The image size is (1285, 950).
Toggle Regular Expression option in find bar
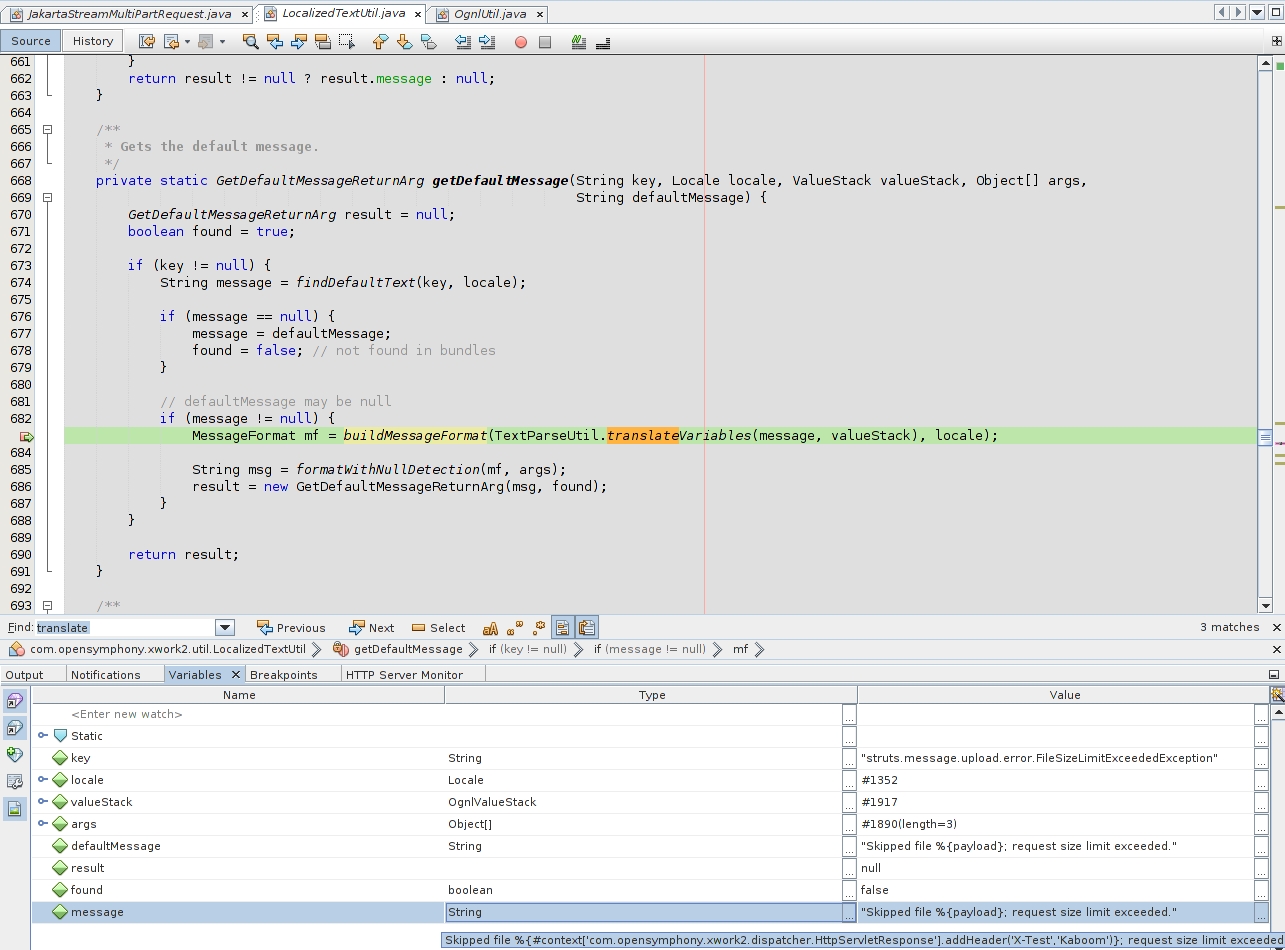[x=539, y=628]
